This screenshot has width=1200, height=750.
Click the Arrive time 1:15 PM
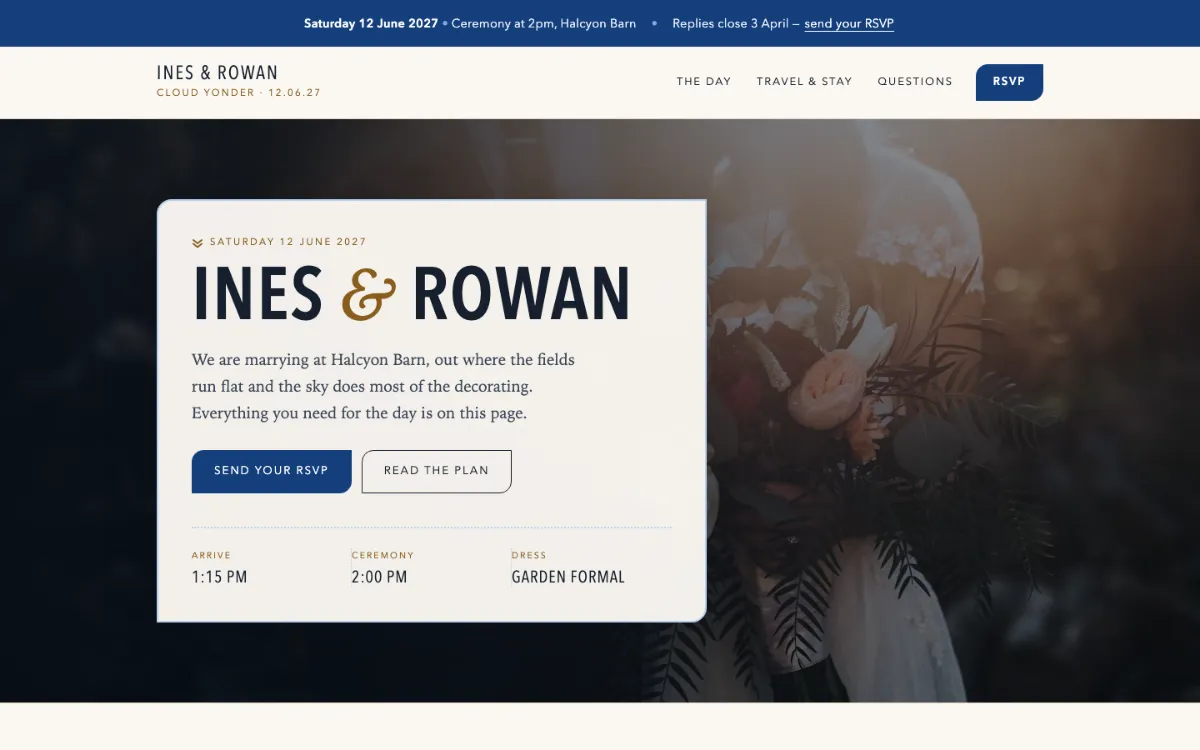coord(219,577)
